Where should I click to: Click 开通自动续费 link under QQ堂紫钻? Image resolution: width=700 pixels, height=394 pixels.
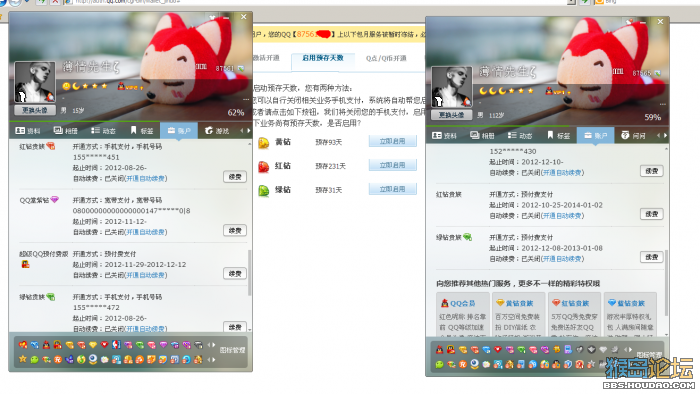coord(146,232)
